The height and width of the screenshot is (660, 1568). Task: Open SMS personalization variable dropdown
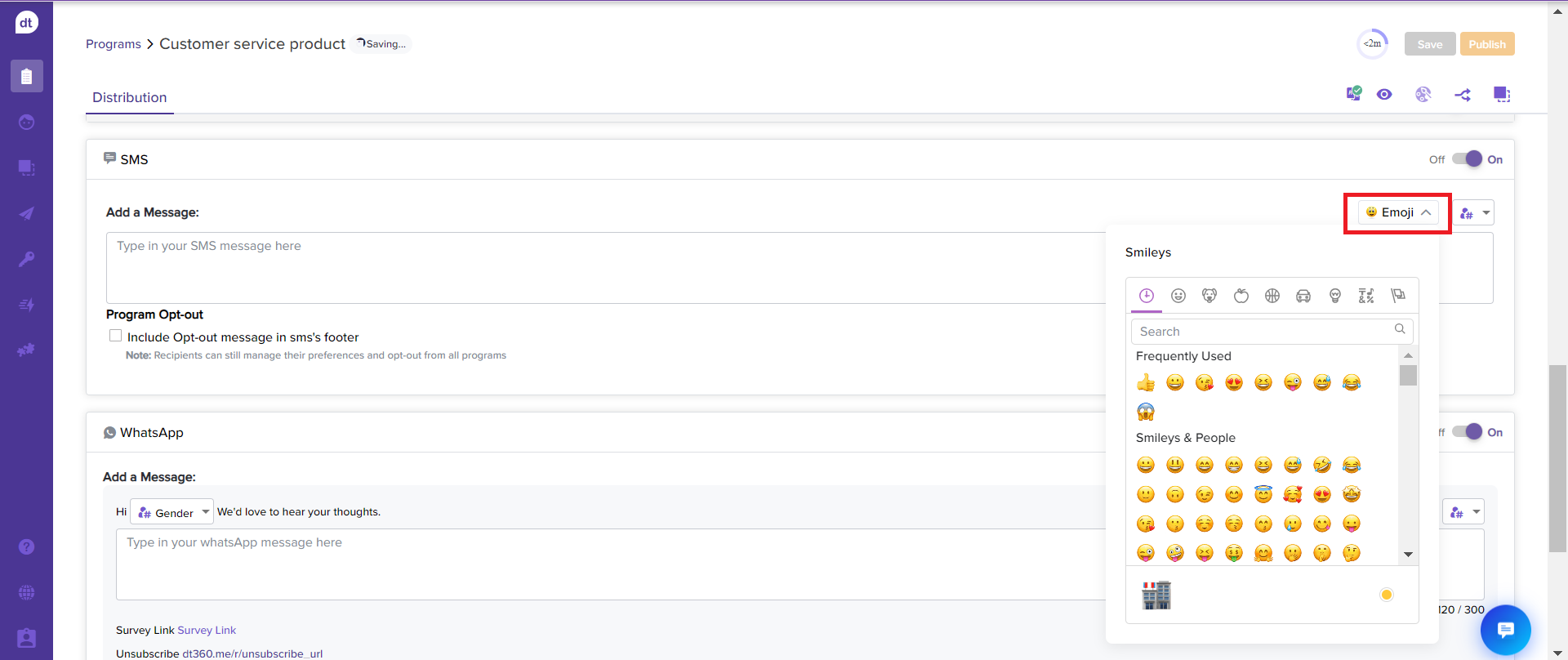click(x=1475, y=213)
